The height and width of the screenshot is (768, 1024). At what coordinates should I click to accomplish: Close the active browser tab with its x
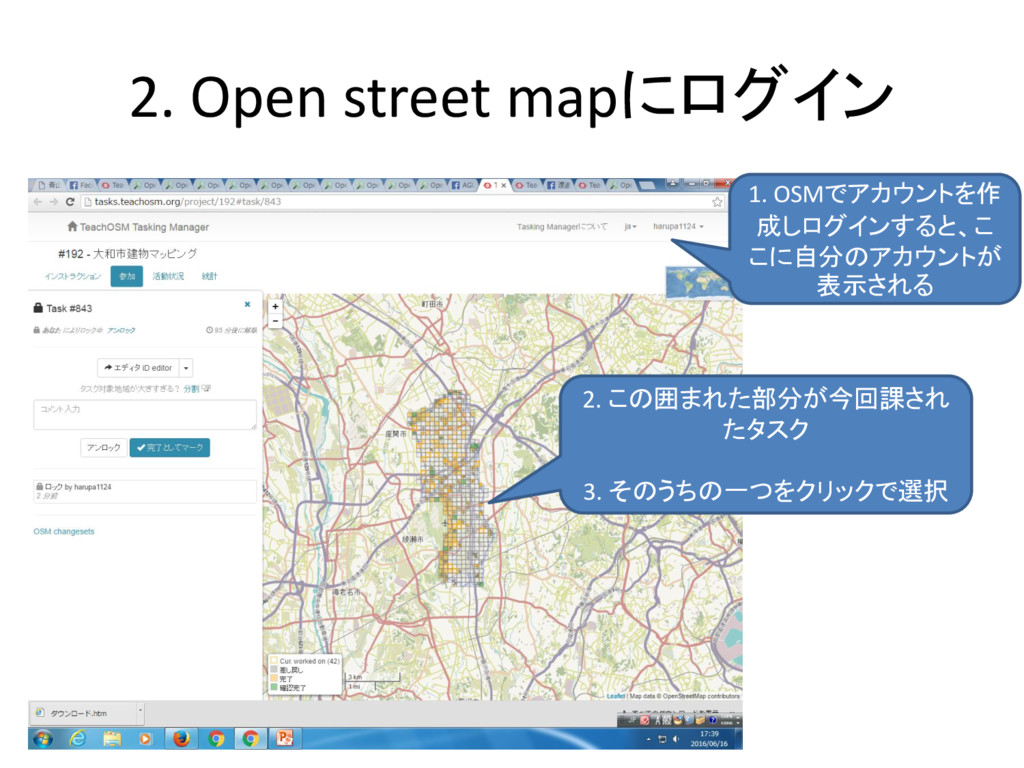coord(504,185)
